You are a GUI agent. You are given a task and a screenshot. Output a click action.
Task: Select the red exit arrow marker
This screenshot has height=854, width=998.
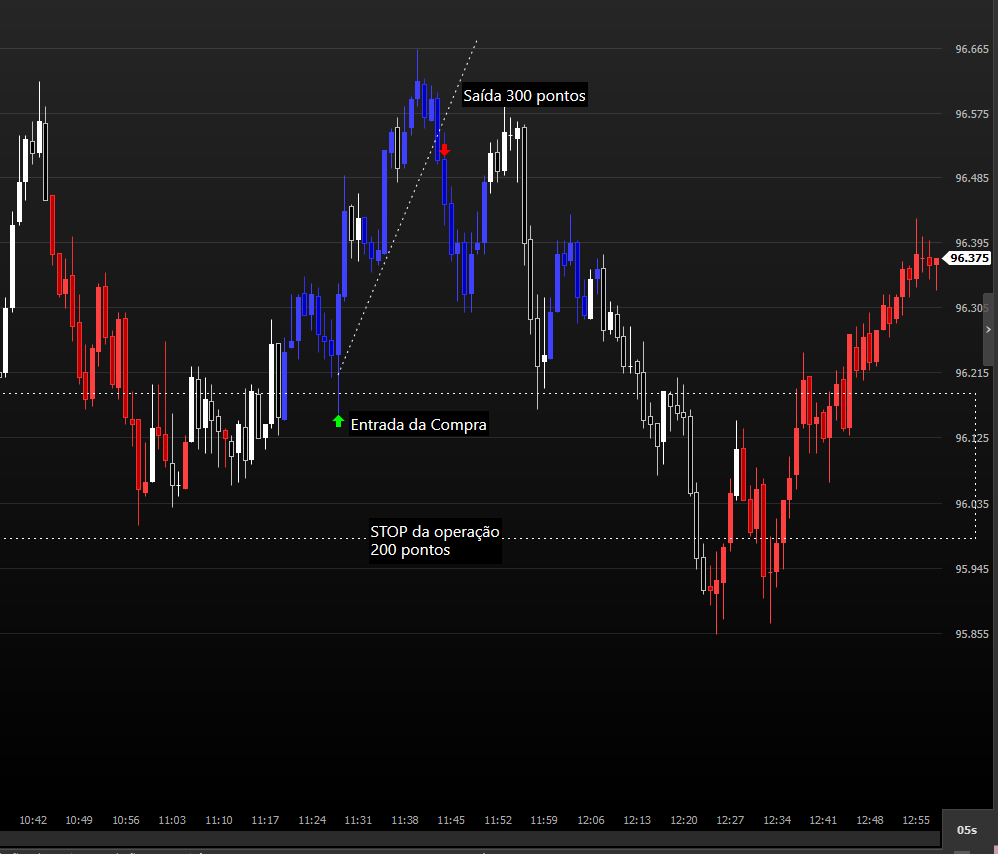coord(444,150)
